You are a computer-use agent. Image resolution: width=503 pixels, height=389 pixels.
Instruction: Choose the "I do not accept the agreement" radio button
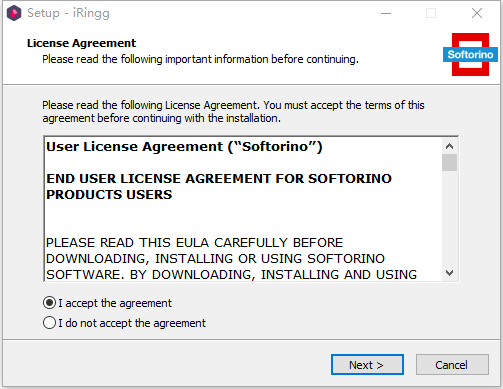click(49, 323)
